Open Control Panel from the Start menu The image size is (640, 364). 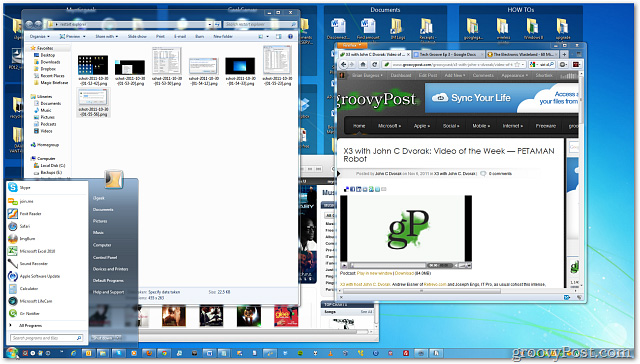tap(105, 257)
